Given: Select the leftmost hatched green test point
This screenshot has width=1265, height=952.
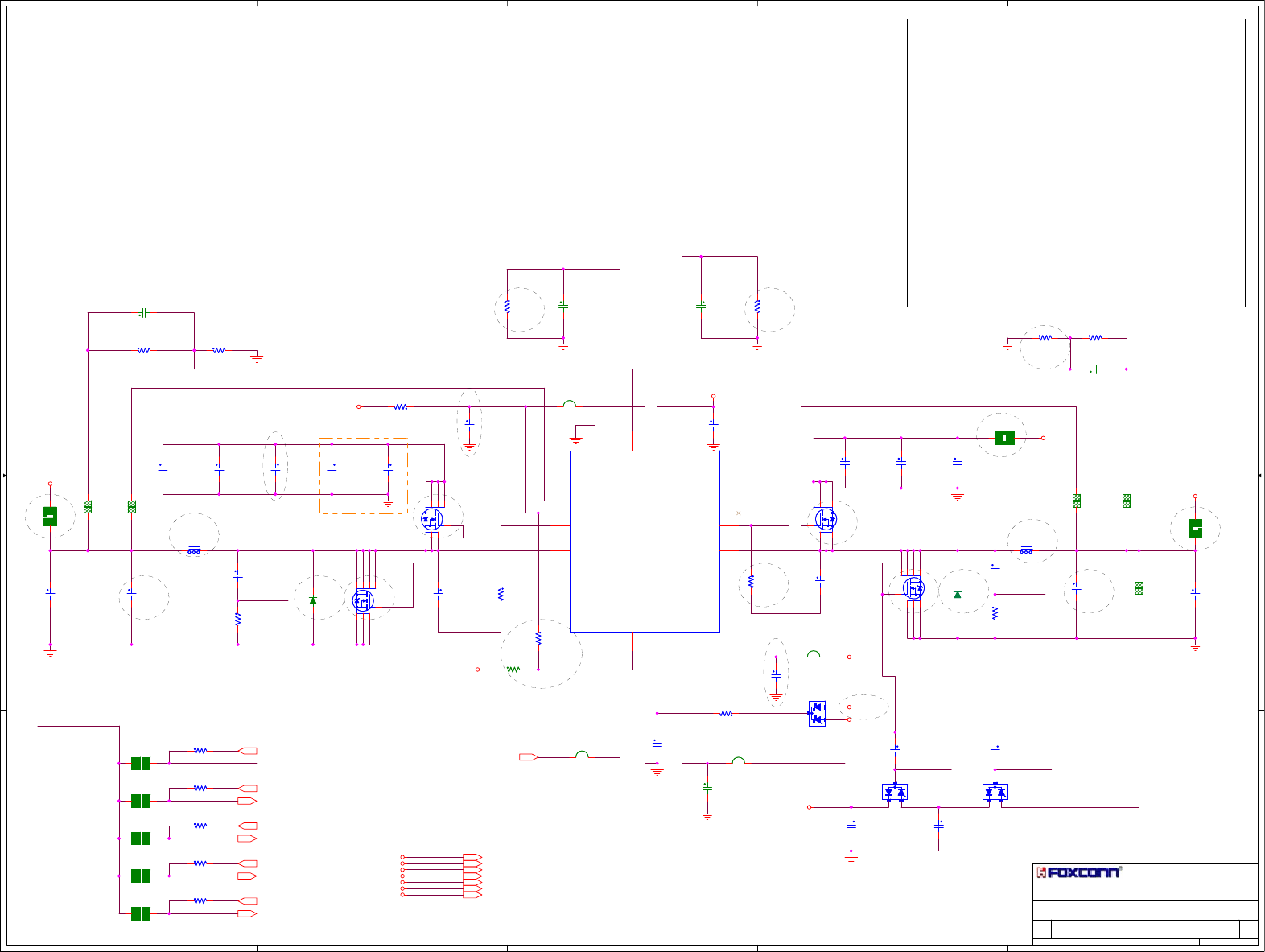Looking at the screenshot, I should (x=88, y=507).
